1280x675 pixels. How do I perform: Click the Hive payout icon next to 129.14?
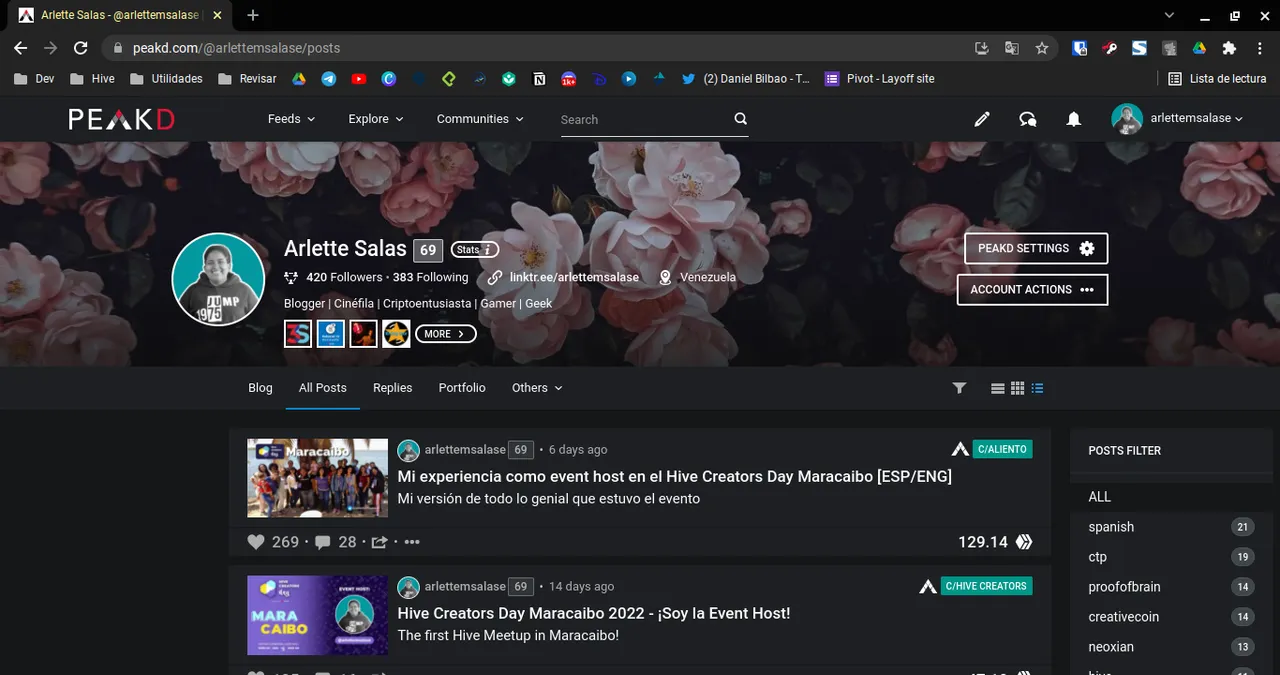[x=1024, y=542]
